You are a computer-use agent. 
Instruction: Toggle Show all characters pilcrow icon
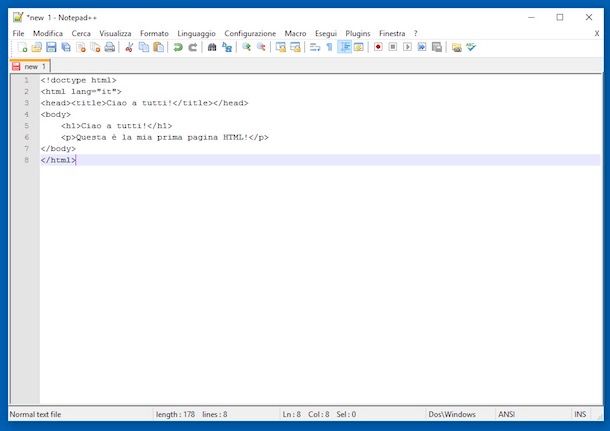point(330,47)
